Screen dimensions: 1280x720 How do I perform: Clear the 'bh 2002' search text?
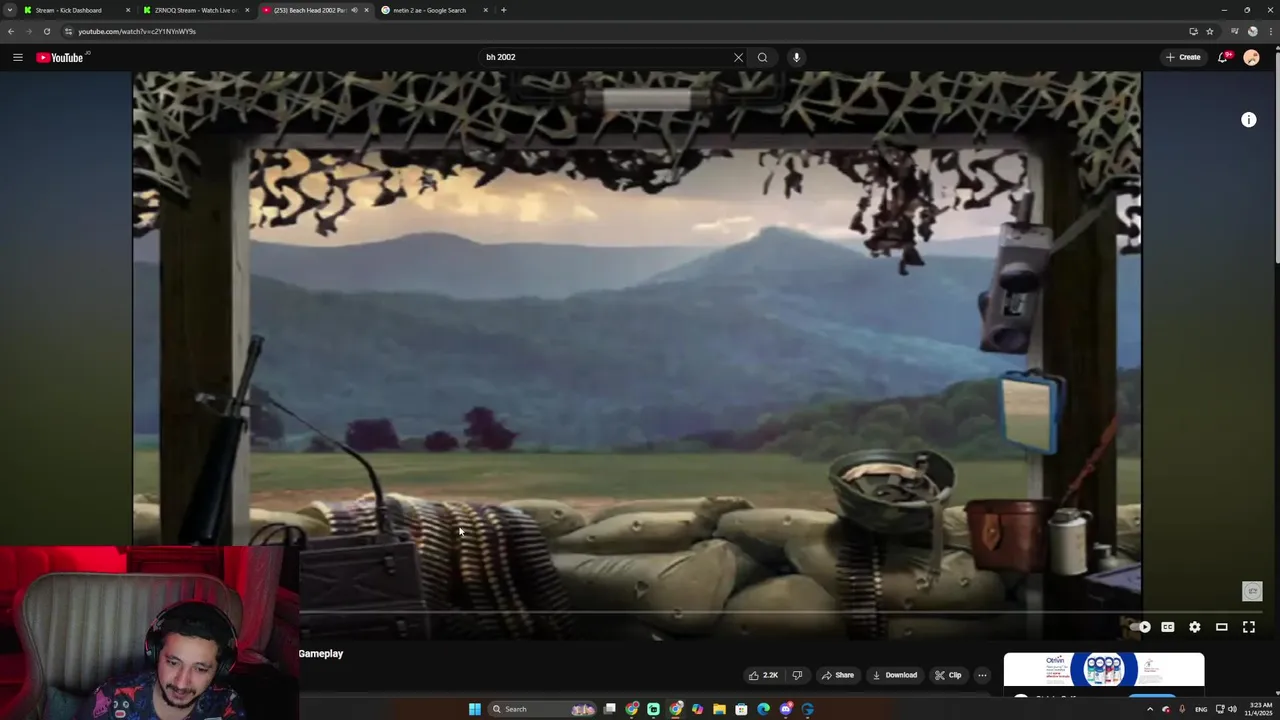tap(738, 57)
